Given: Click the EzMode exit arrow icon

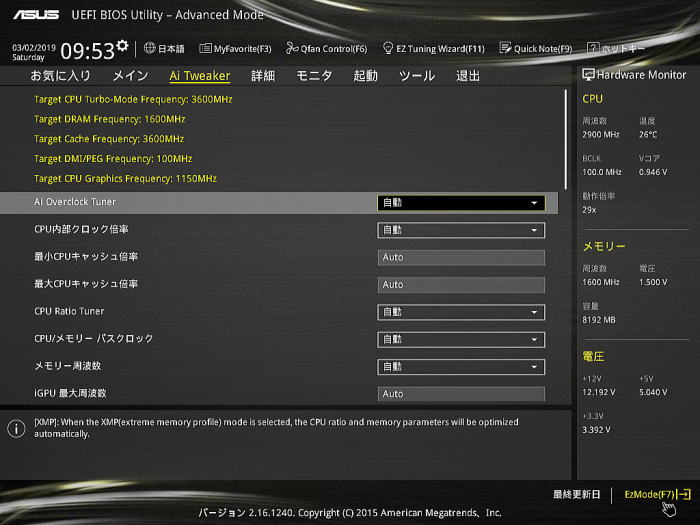Looking at the screenshot, I should click(x=684, y=494).
